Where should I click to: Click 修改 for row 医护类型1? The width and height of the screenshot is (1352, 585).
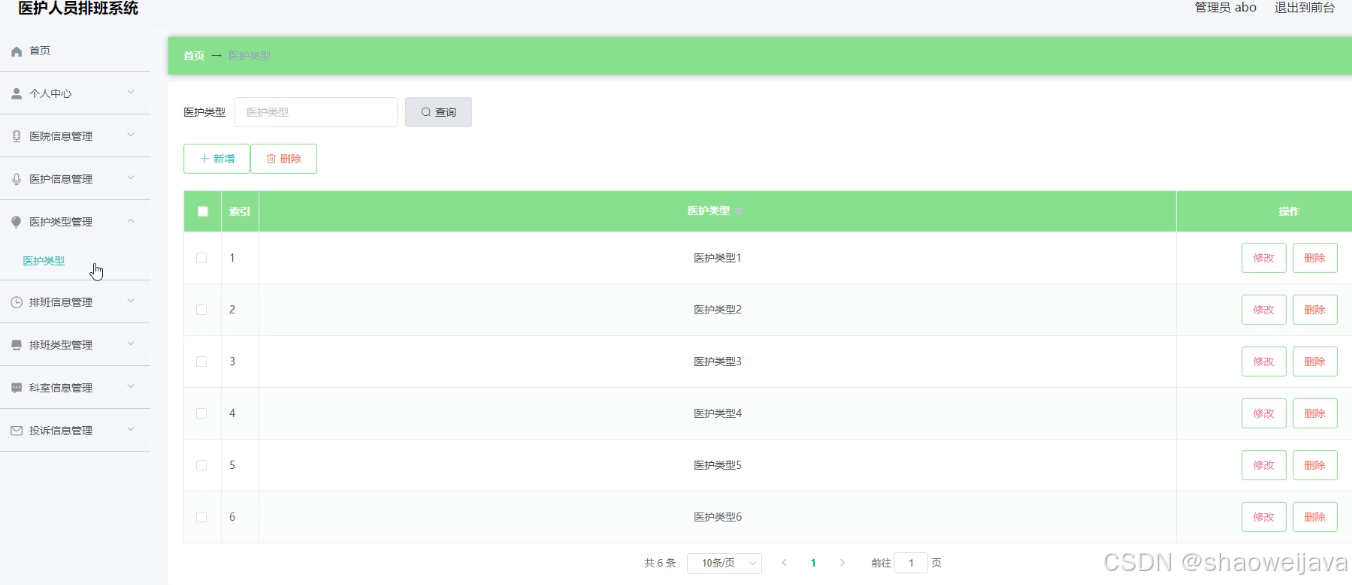(x=1264, y=258)
